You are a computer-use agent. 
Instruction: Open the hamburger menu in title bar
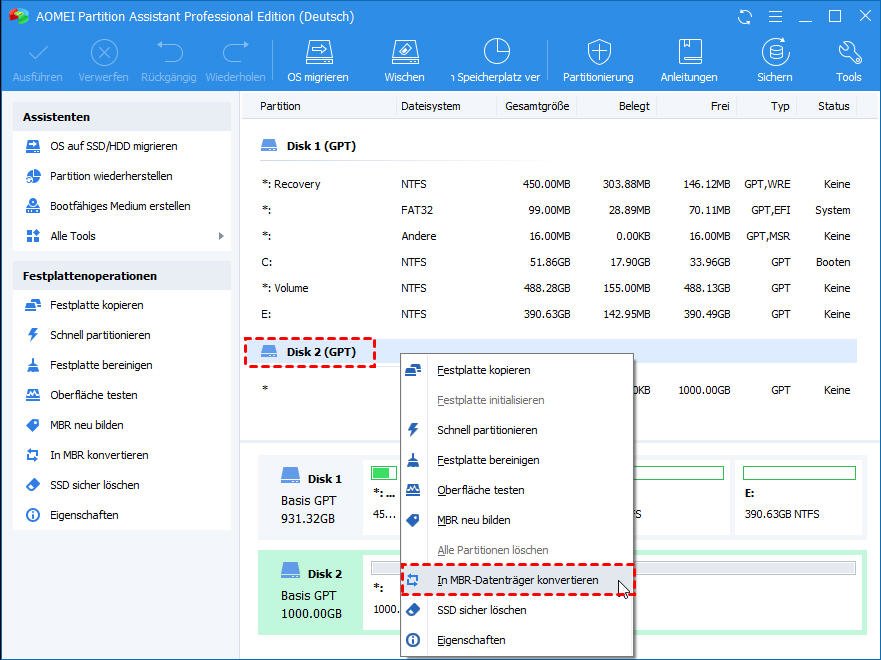pyautogui.click(x=774, y=17)
